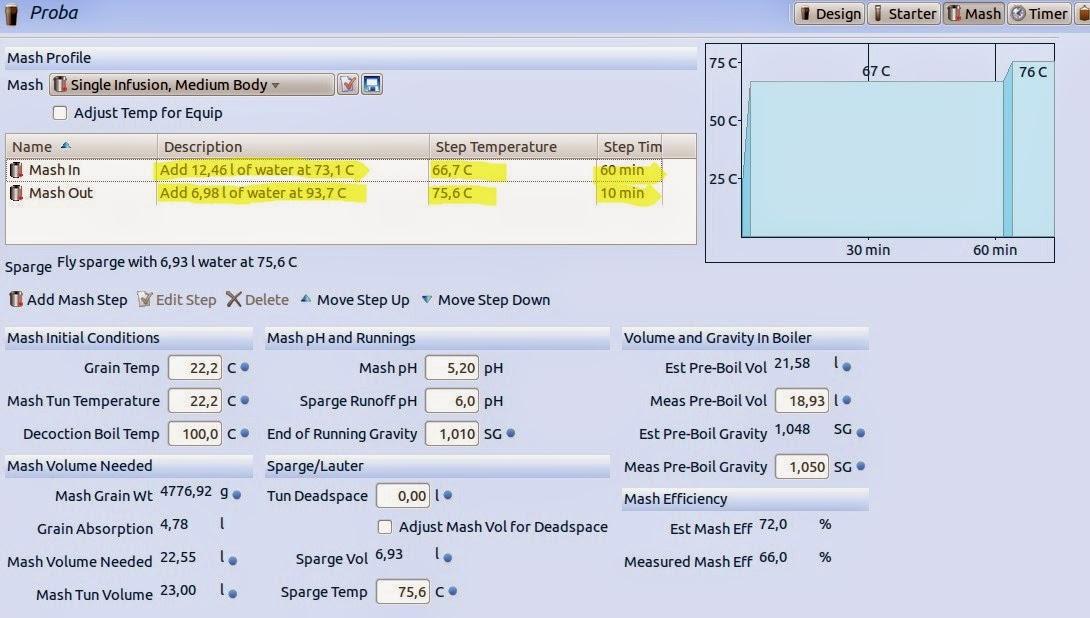Click the blue dot beside End of Running Gravity
Viewport: 1090px width, 618px height.
pos(511,433)
